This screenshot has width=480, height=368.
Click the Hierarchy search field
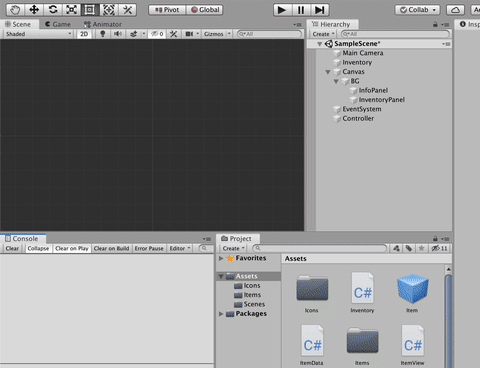pos(395,34)
